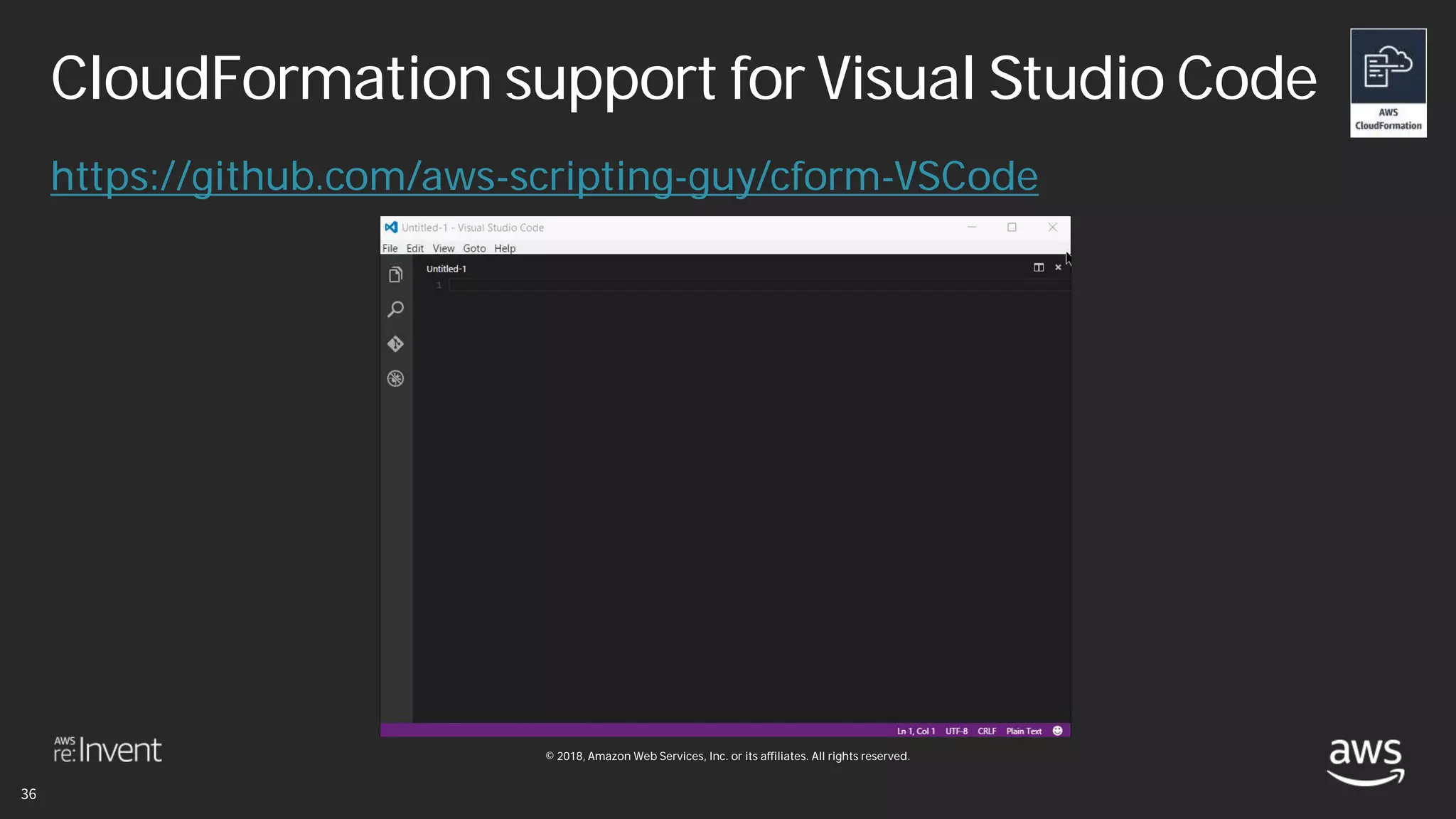Change the CRLF line ending setting
This screenshot has width=1456, height=819.
[x=987, y=731]
